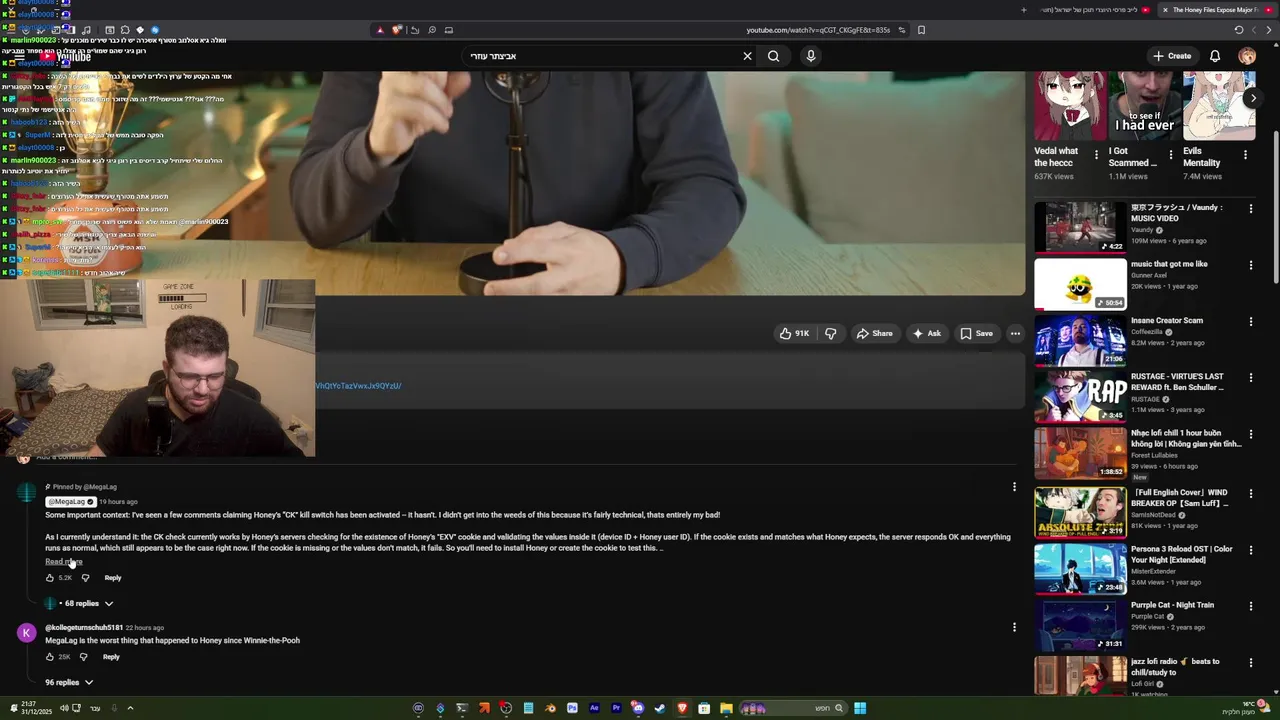
Task: Dislike the Winnie-the-Pooh comment
Action: [x=83, y=657]
